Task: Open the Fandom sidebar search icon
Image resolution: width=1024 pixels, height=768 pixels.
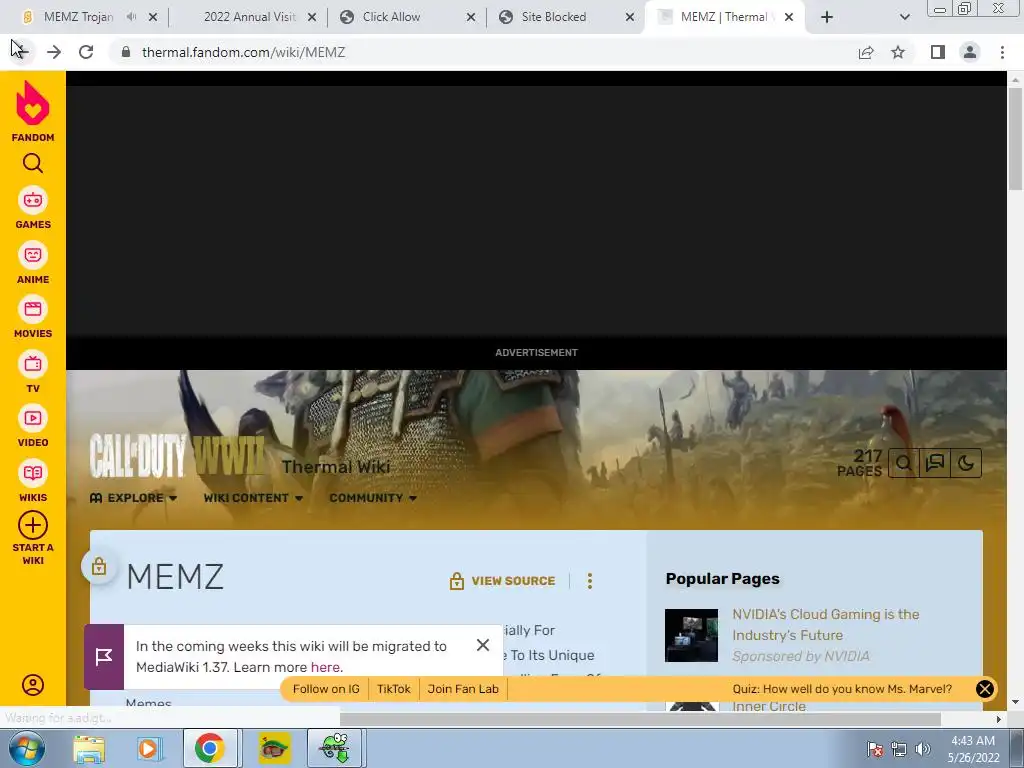Action: click(33, 163)
